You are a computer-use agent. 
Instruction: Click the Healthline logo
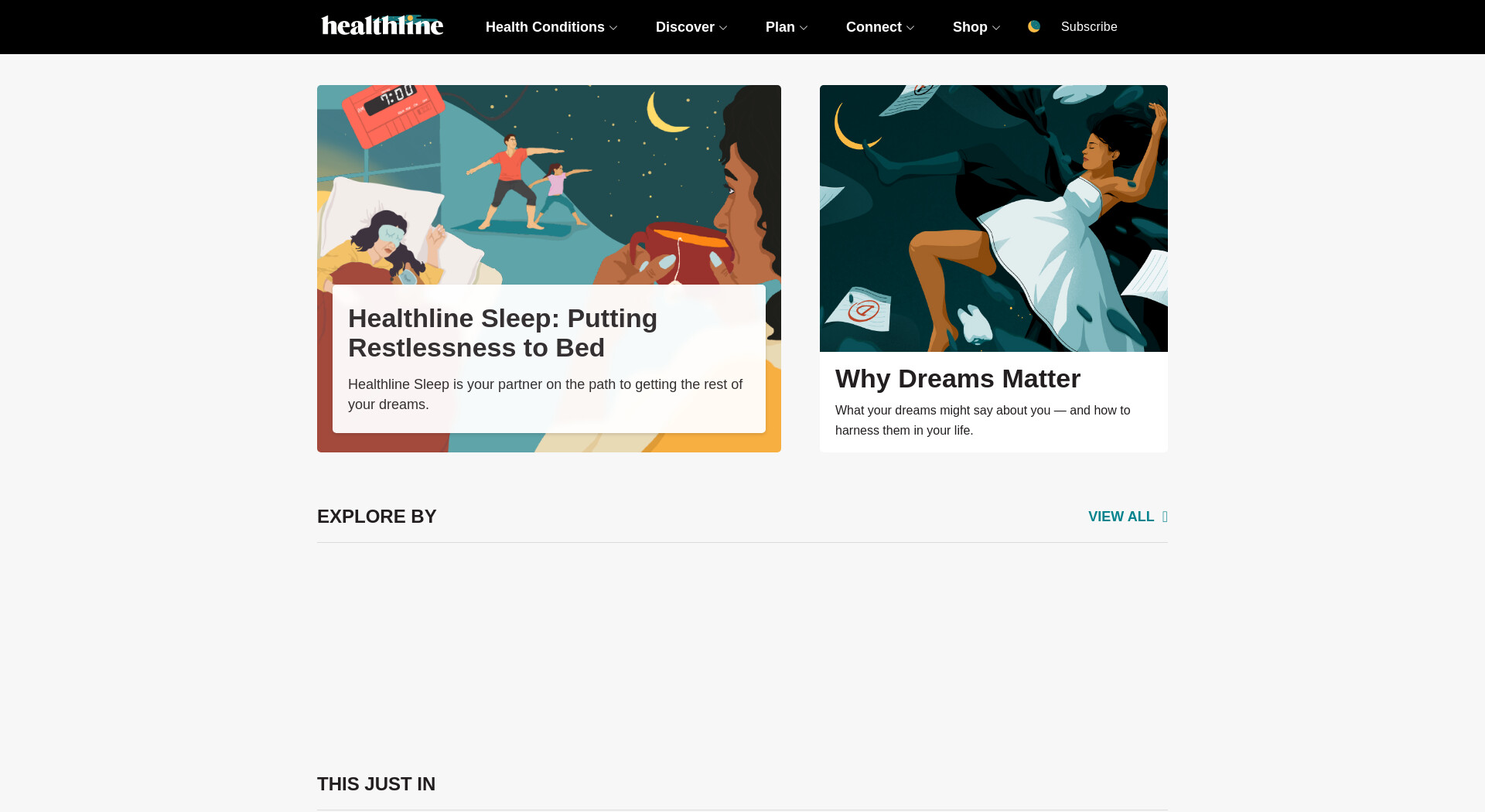tap(382, 26)
